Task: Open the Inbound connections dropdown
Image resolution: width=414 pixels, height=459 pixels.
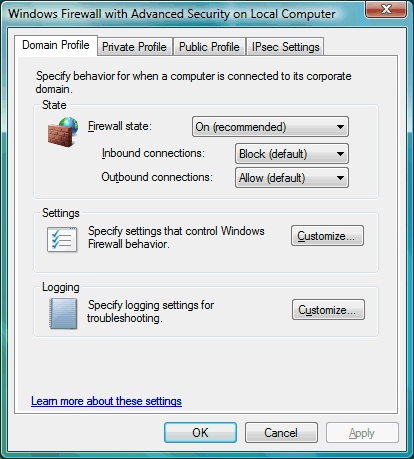Action: point(292,154)
